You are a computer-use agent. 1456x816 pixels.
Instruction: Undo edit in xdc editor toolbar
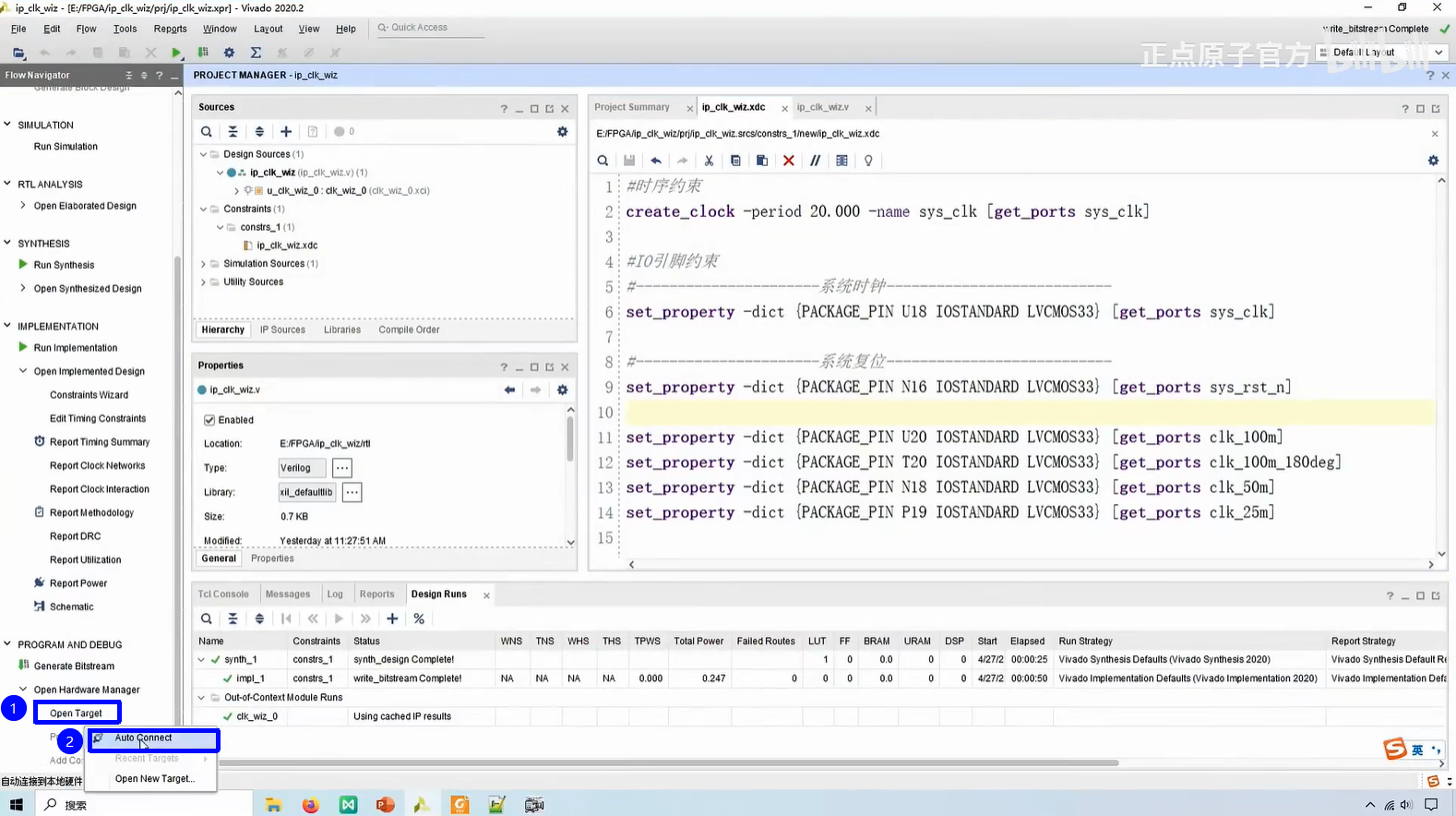[x=656, y=161]
